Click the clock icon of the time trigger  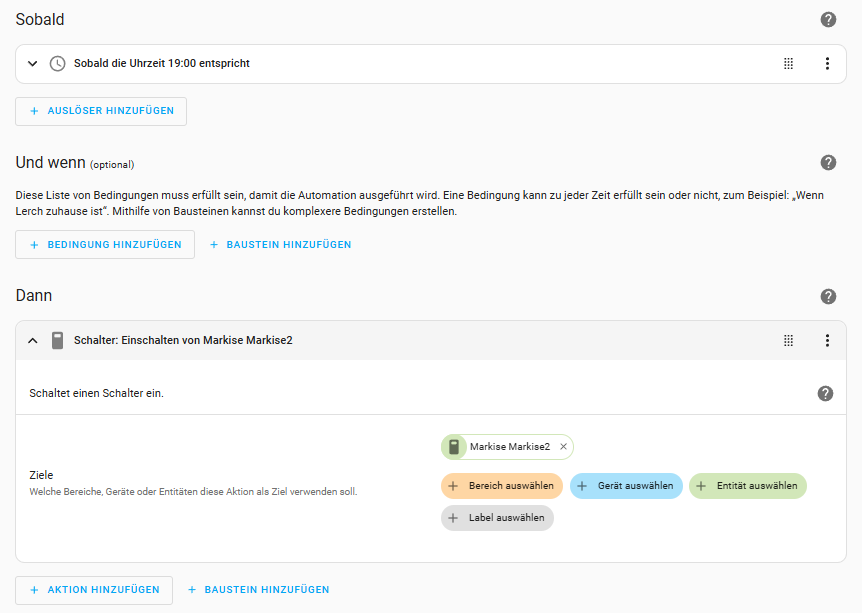tap(58, 63)
